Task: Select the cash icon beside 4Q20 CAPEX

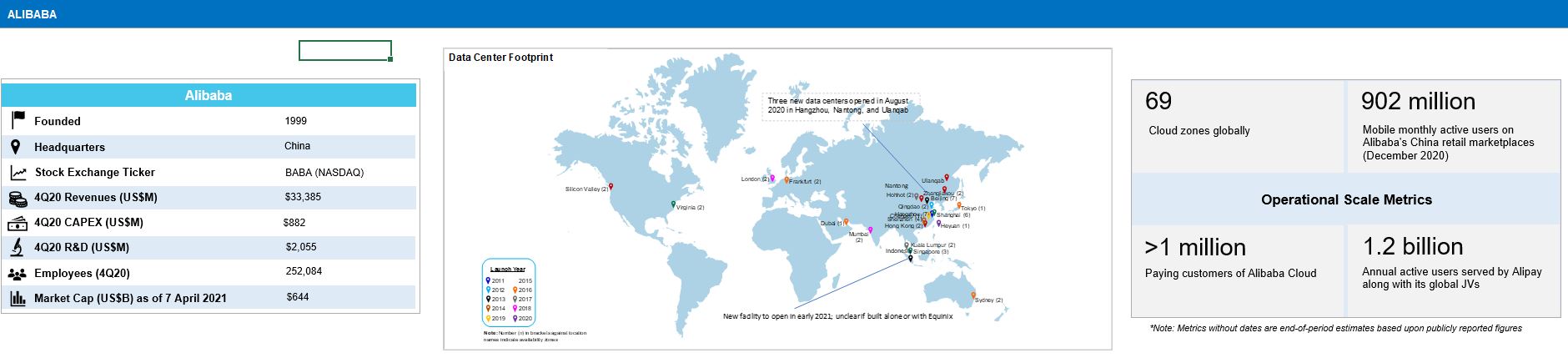Action: click(18, 223)
